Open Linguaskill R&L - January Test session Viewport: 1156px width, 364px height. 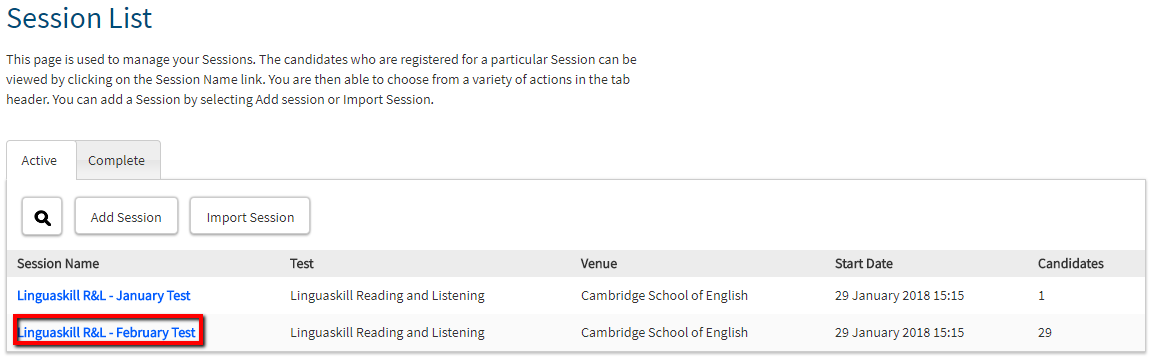(104, 295)
